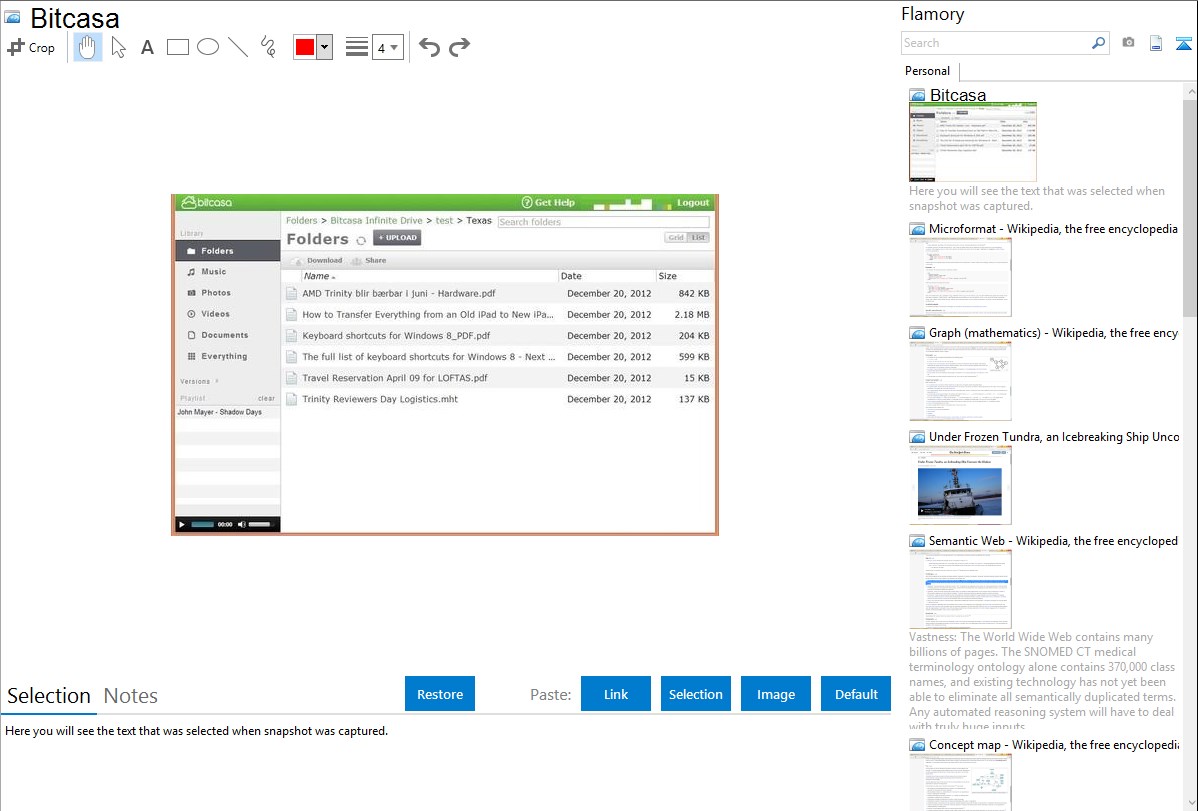Choose the arrow pointer selection tool
Image resolution: width=1198 pixels, height=811 pixels.
pyautogui.click(x=118, y=47)
